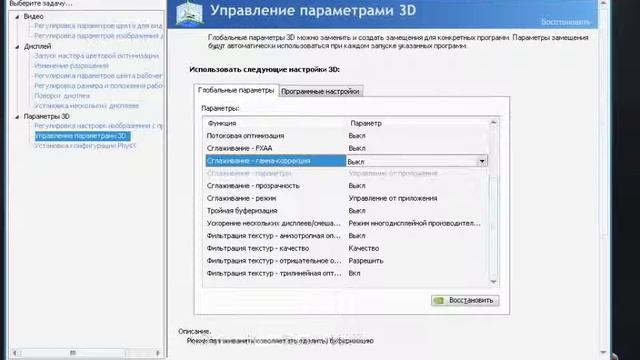Select Управление параметрами 3D tree item
Screen dimensions: 640x360
(x=82, y=136)
